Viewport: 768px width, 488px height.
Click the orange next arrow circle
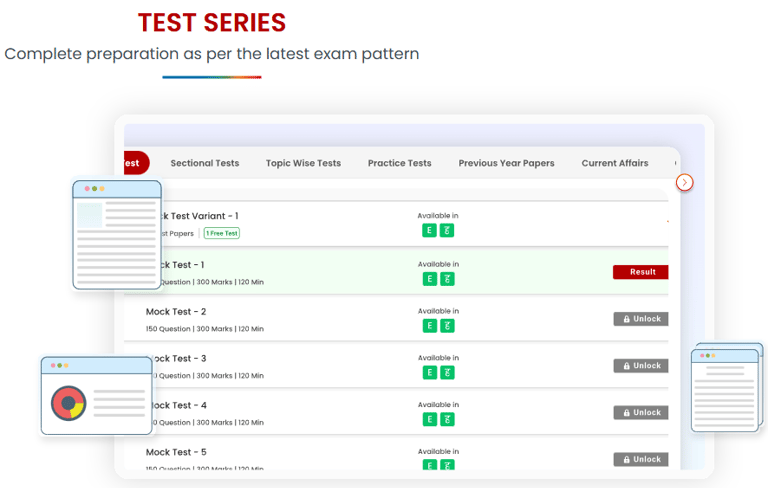[x=684, y=183]
